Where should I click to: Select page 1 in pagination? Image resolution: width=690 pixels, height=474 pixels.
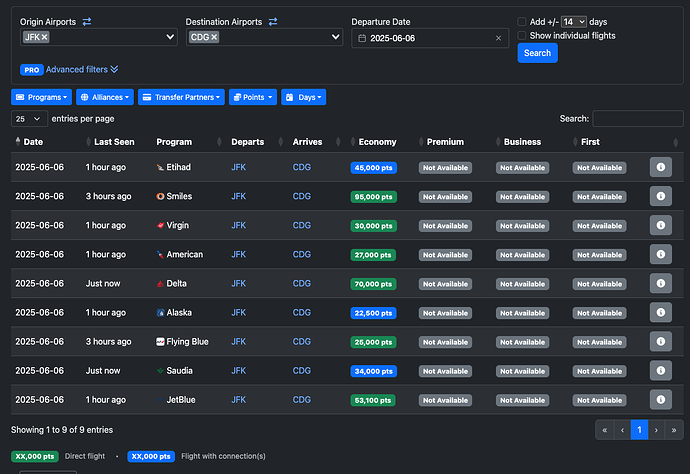(639, 430)
